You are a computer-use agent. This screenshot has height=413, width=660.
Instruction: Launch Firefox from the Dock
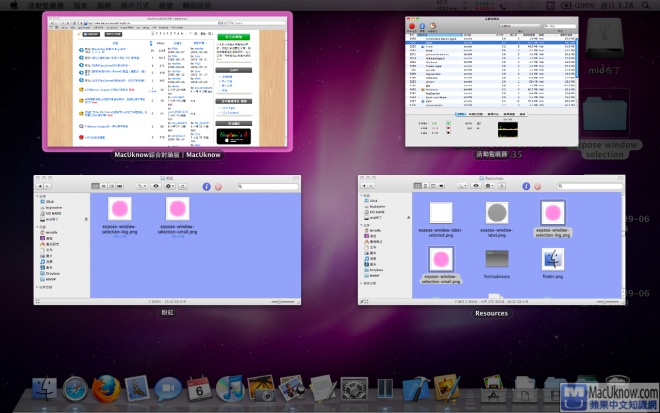(x=106, y=390)
